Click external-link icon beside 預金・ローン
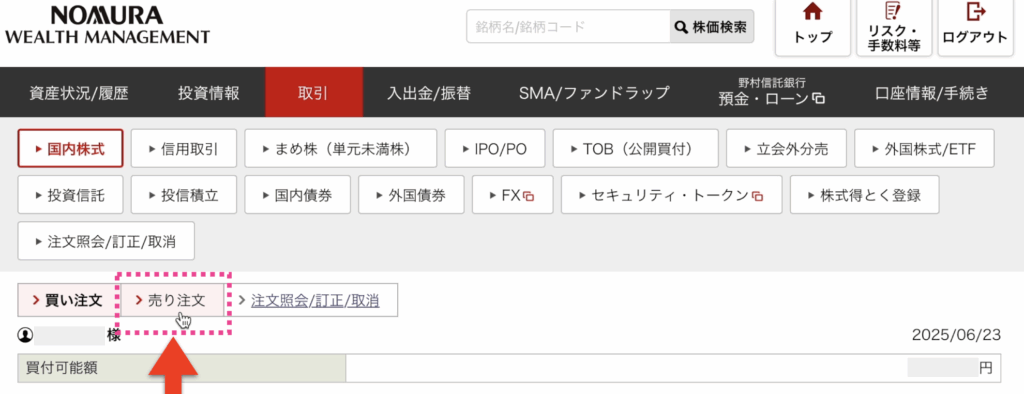 (819, 99)
